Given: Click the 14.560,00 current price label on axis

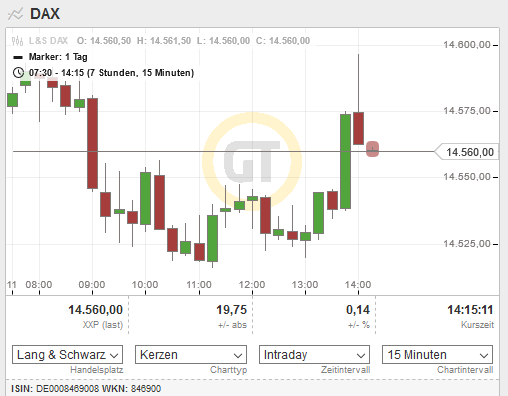Looking at the screenshot, I should pos(467,152).
